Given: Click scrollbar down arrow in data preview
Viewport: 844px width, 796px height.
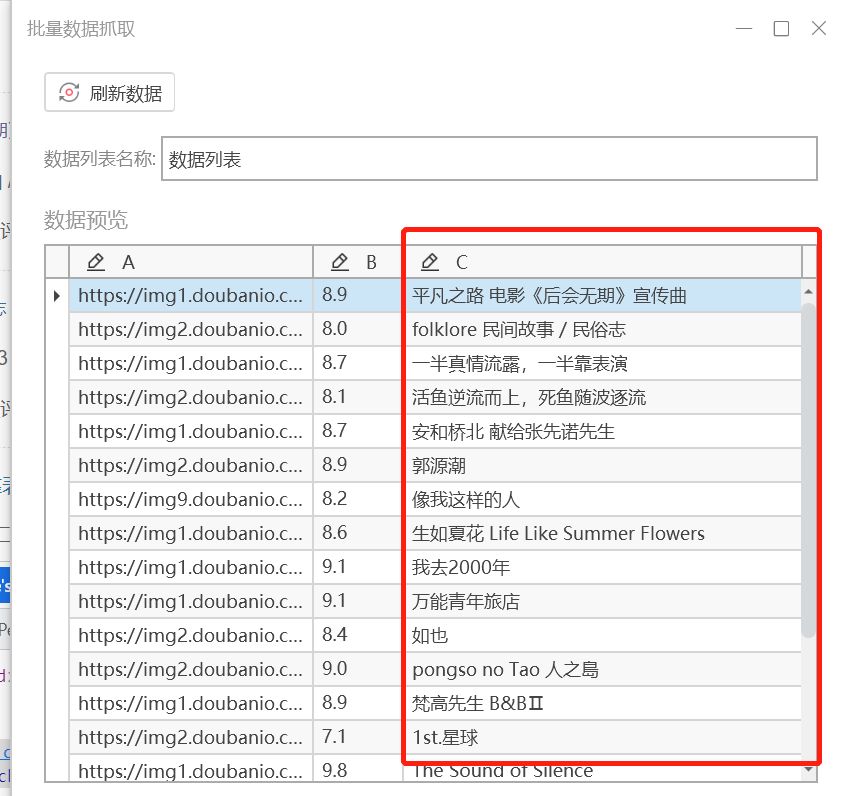Looking at the screenshot, I should click(808, 770).
